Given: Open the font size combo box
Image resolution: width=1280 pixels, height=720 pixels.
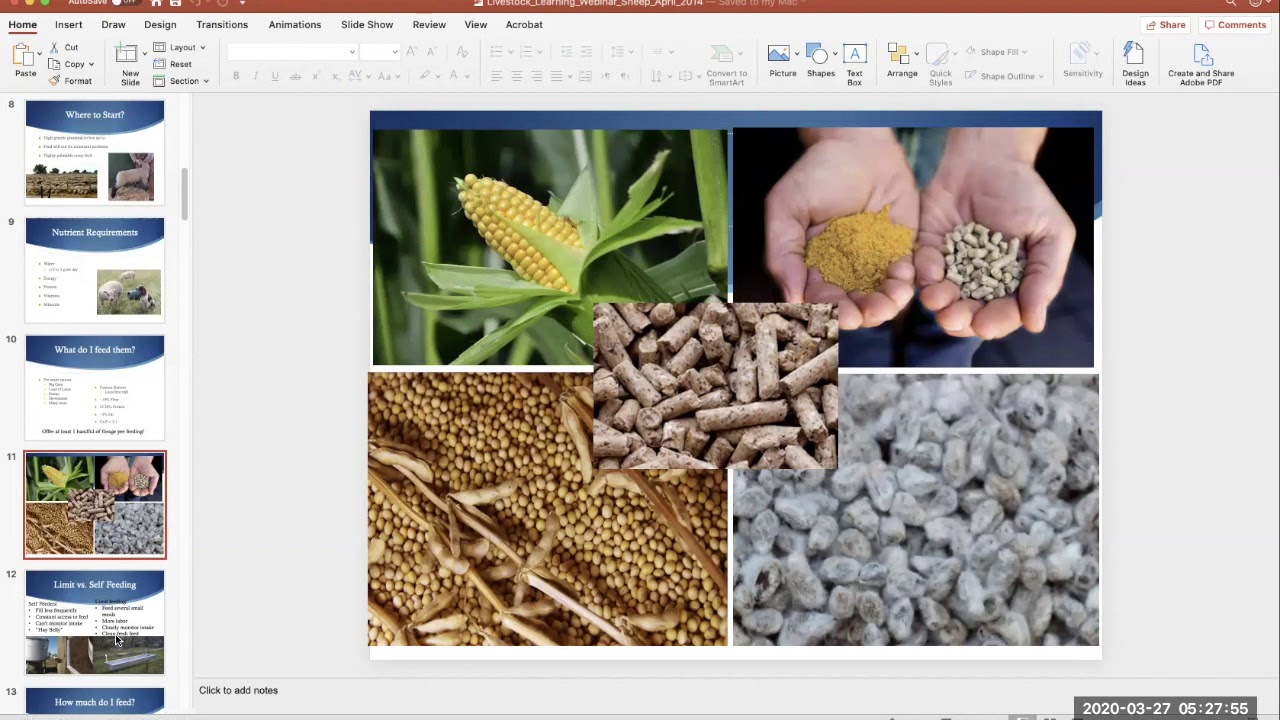Looking at the screenshot, I should pos(380,52).
